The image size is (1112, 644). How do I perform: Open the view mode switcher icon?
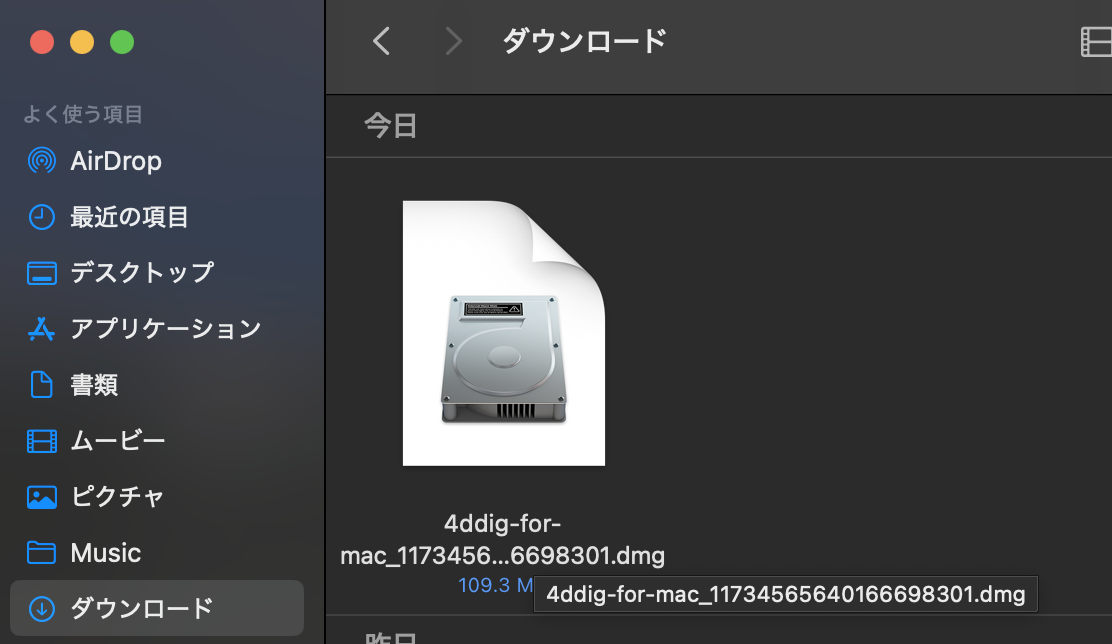(1096, 42)
